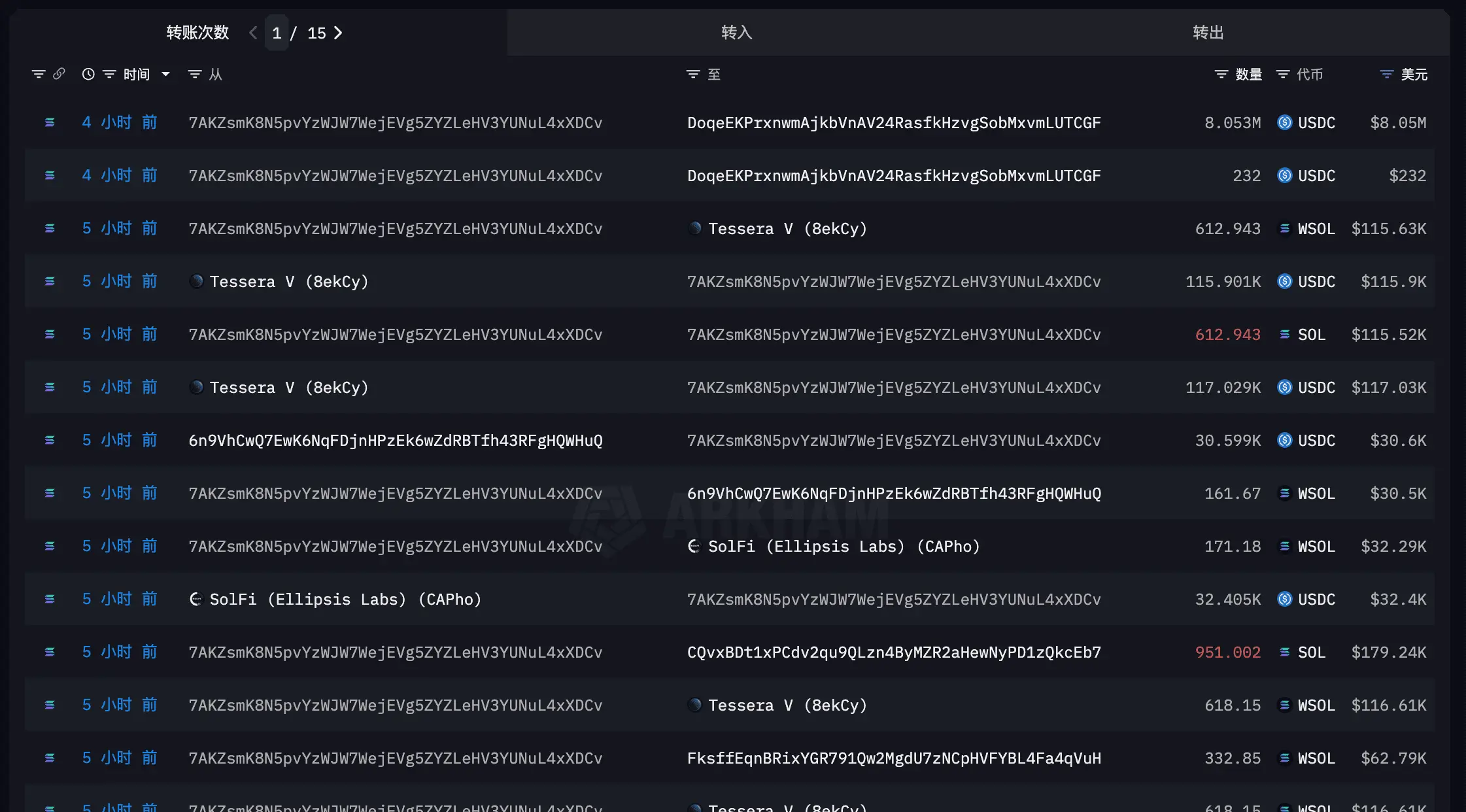This screenshot has height=812, width=1466.
Task: Click WSOL token icon in $115.63K row
Action: 1284,229
